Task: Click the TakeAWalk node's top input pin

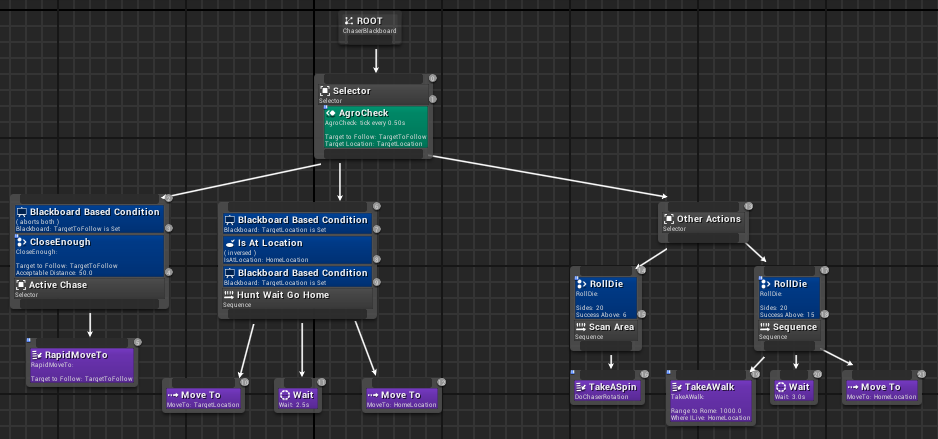Action: click(711, 374)
